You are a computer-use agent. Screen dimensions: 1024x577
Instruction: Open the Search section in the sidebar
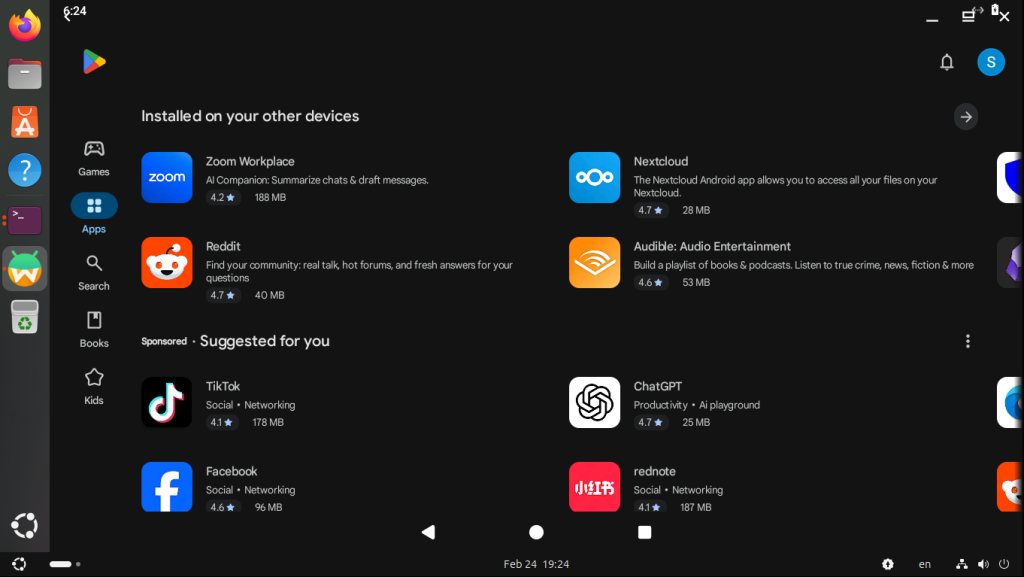[94, 271]
